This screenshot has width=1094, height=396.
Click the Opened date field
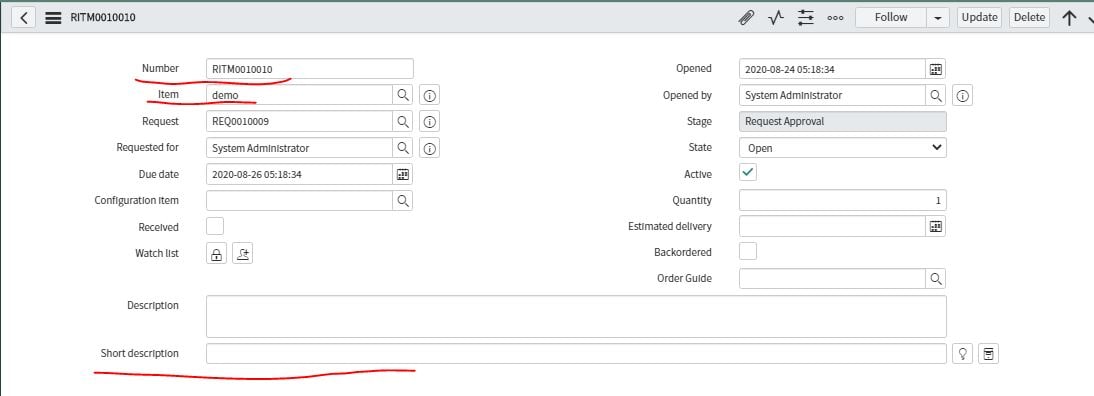point(832,69)
